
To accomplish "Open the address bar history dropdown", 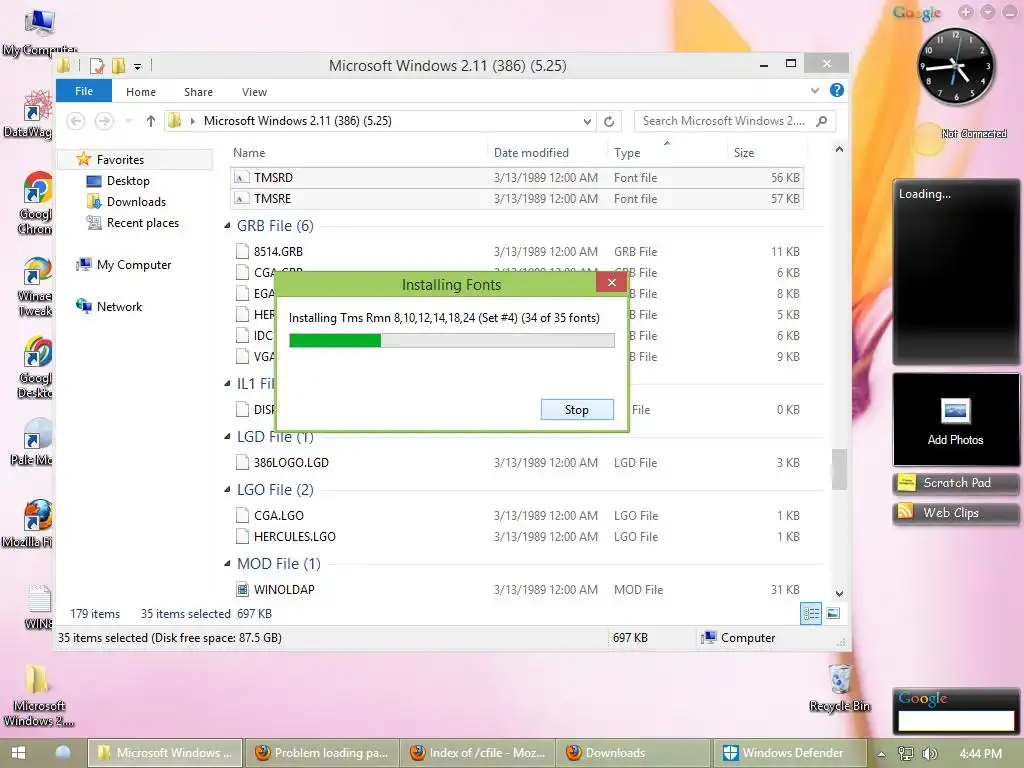I will click(x=587, y=121).
